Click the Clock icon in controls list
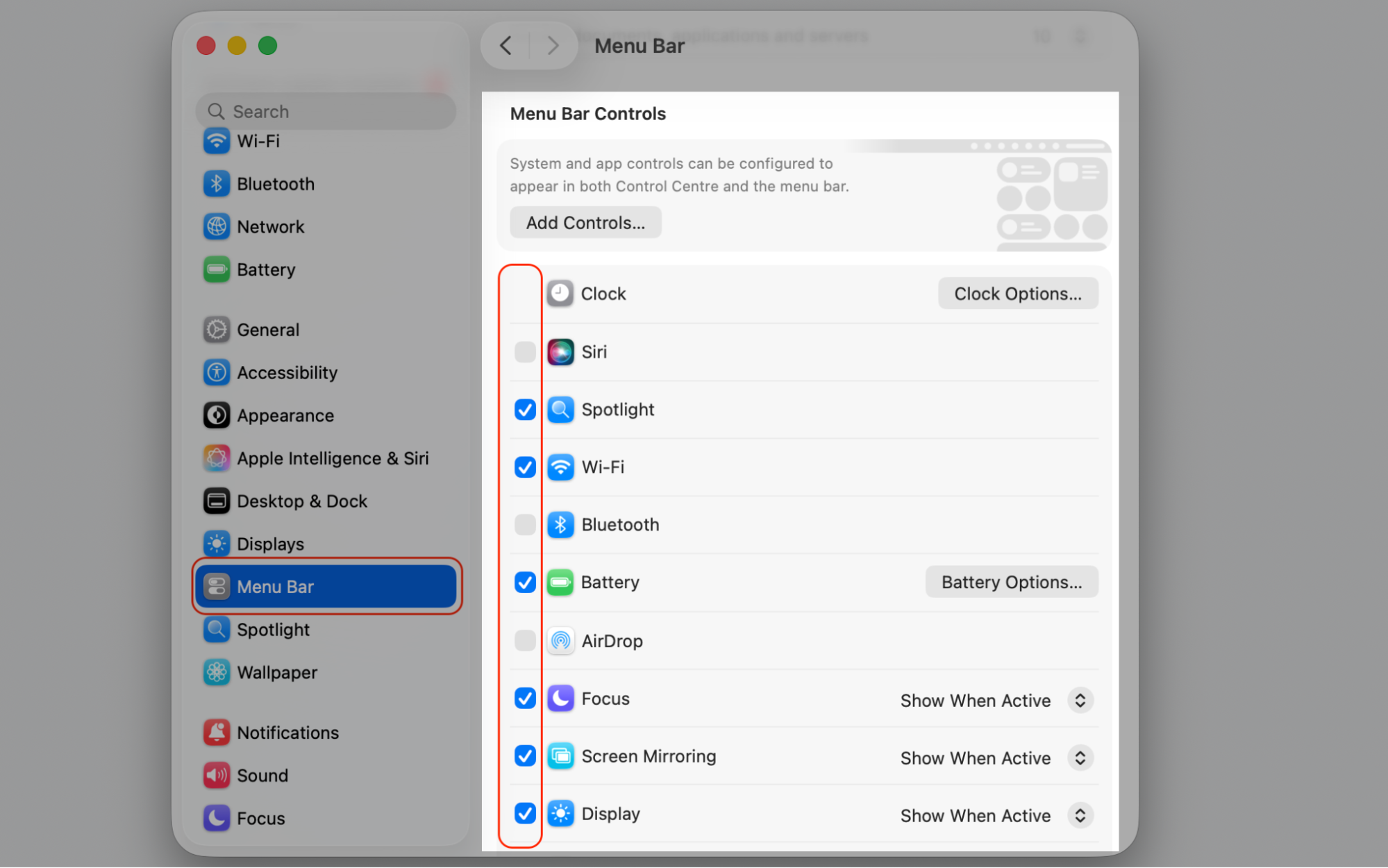 tap(560, 294)
